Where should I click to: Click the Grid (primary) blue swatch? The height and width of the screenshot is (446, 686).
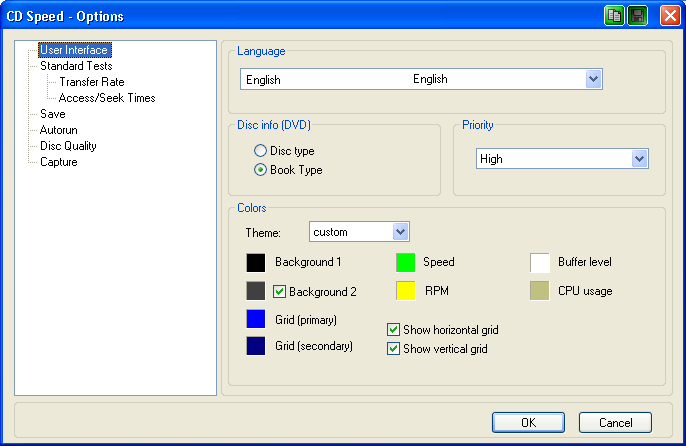256,320
